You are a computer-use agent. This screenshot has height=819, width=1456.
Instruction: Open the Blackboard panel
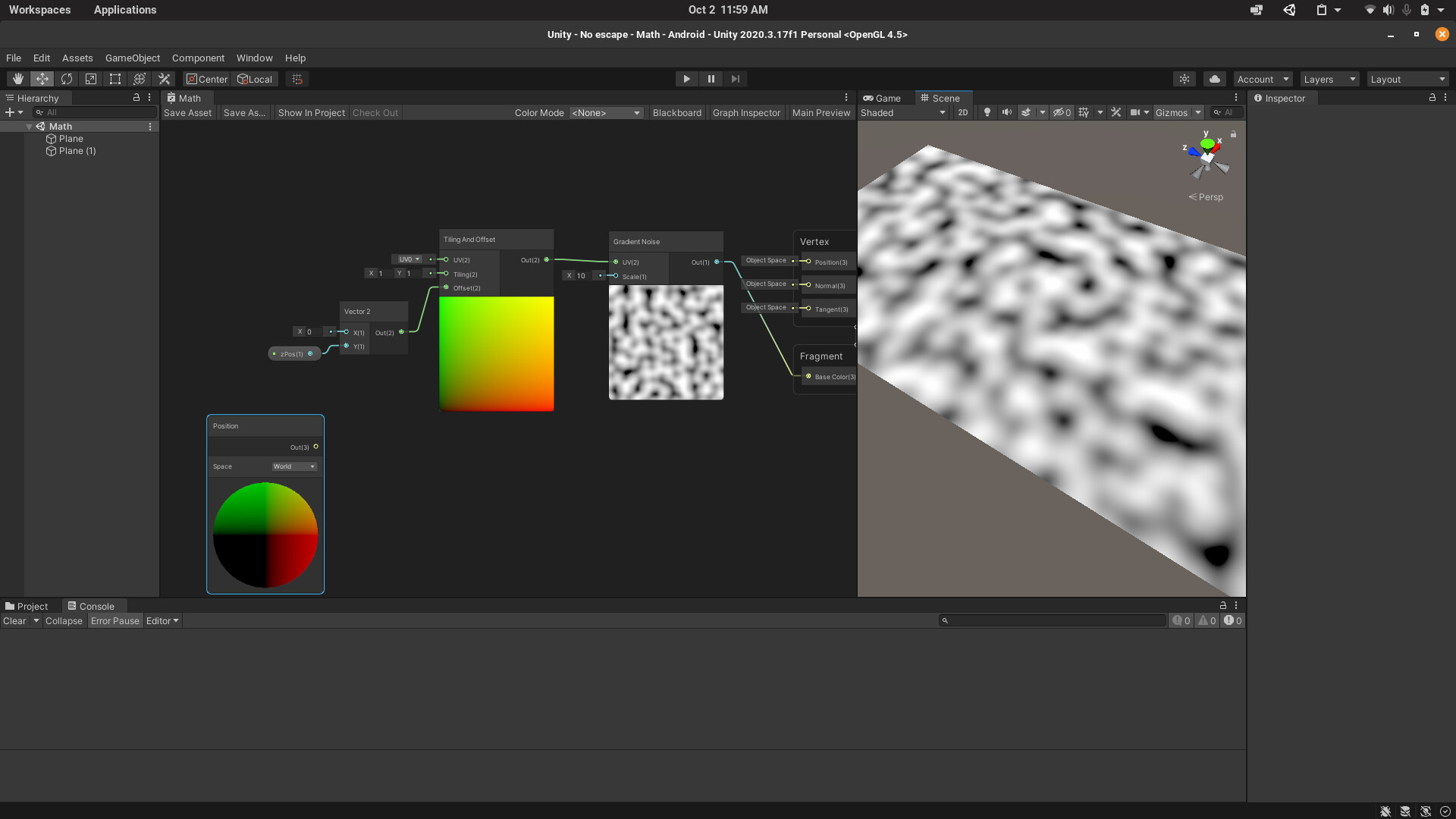click(x=676, y=113)
